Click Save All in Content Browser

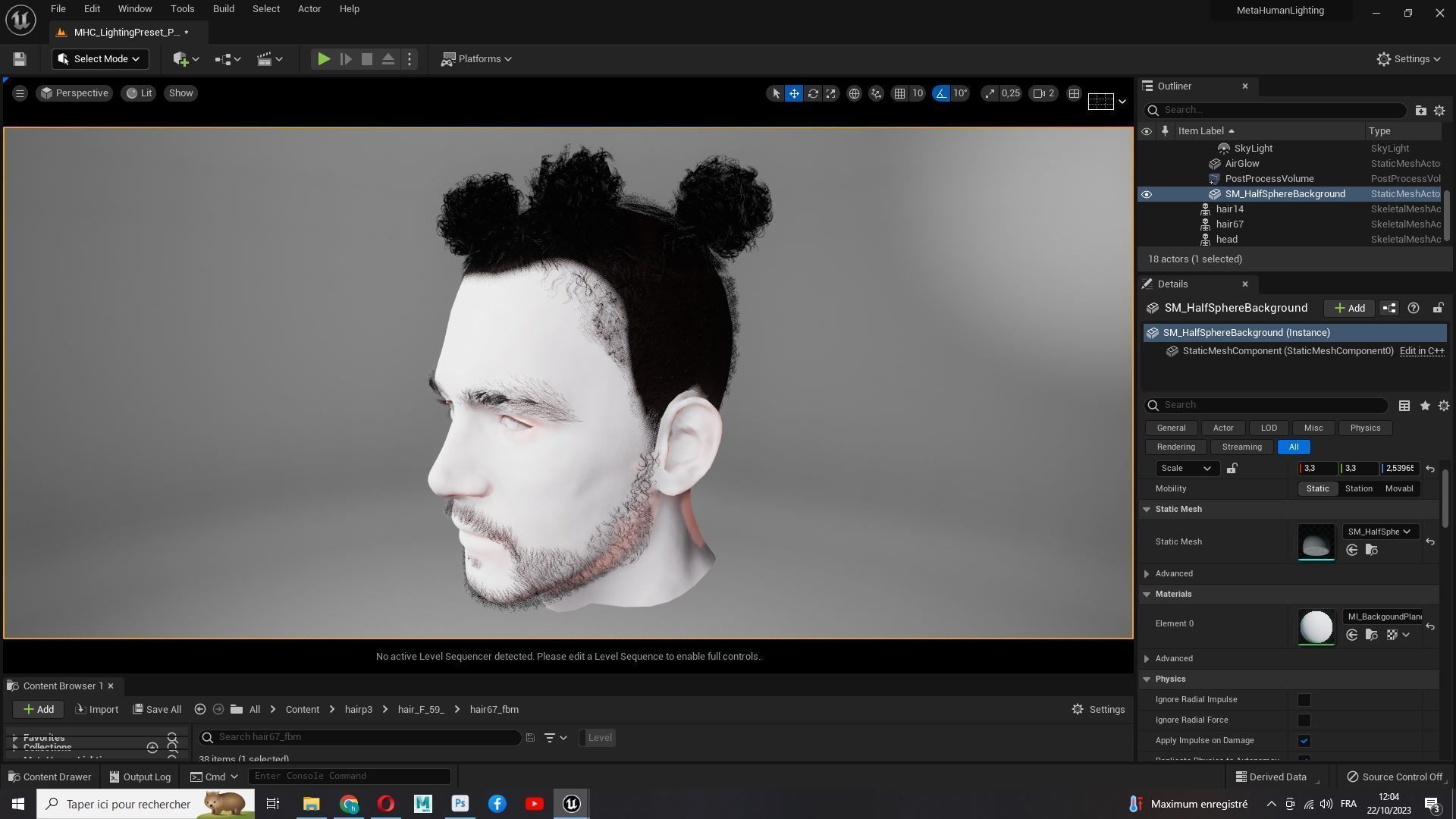point(157,710)
